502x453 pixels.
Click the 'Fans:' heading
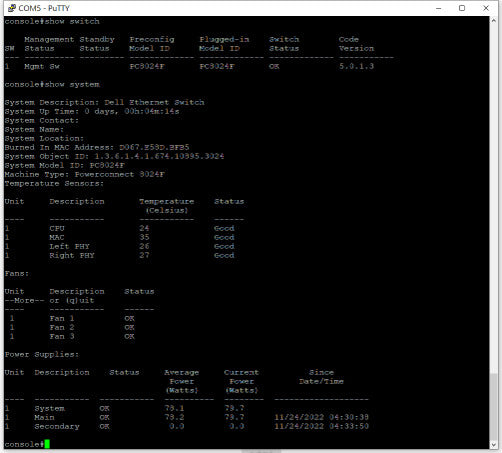(17, 273)
